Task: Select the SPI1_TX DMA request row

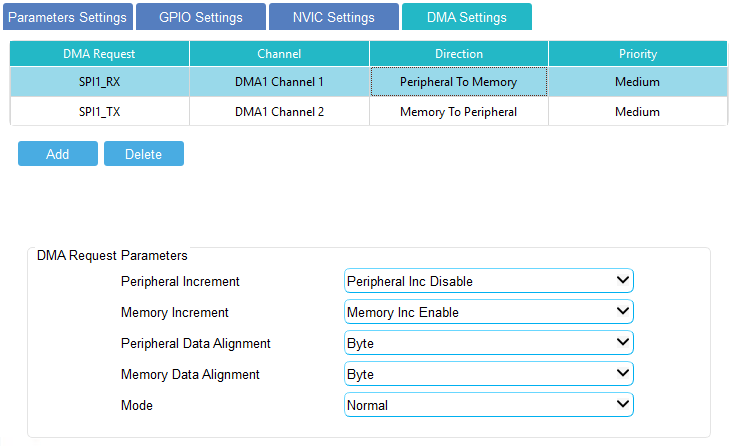Action: tap(99, 112)
